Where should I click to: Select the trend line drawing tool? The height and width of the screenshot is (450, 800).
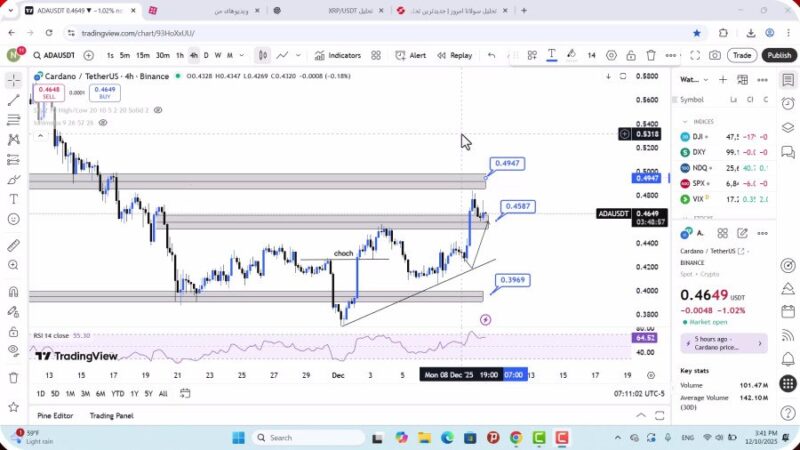pyautogui.click(x=13, y=100)
